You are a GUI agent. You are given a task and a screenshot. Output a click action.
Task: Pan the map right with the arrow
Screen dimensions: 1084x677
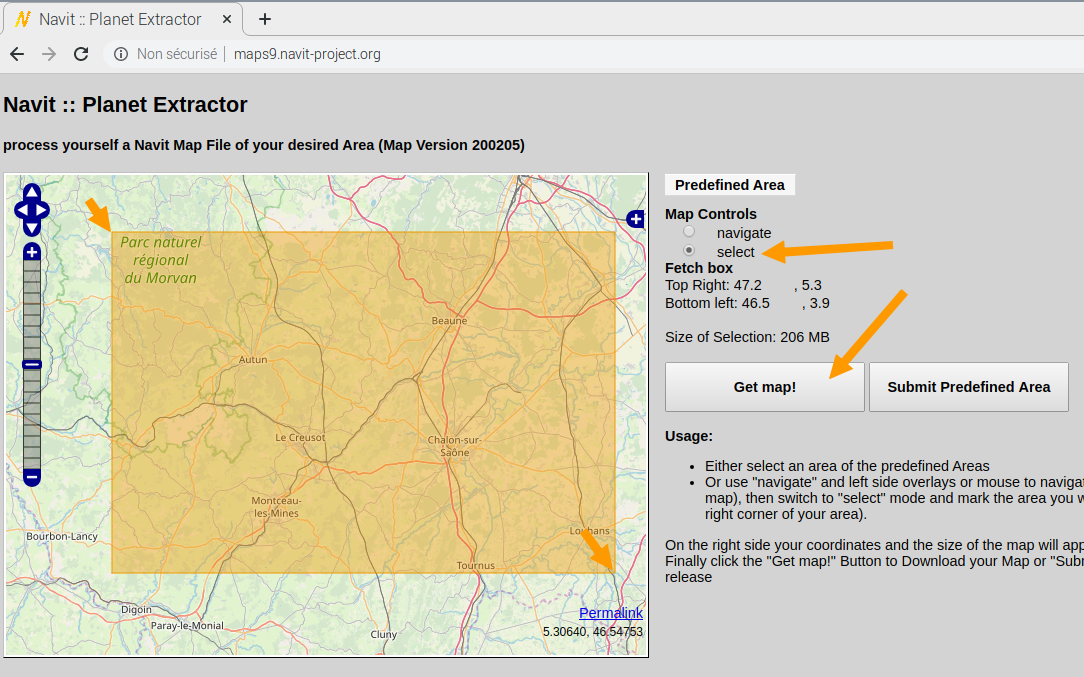click(41, 210)
